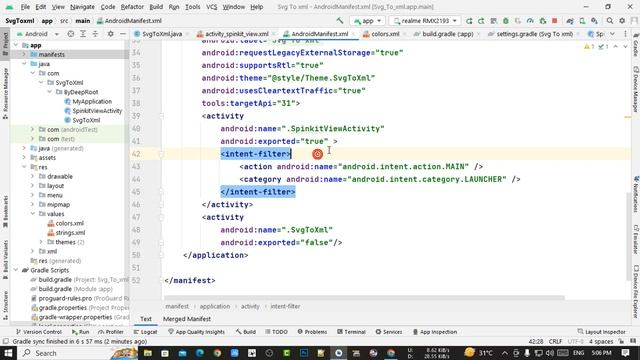Click the Windows Start button
This screenshot has height=360, width=640.
[8, 353]
